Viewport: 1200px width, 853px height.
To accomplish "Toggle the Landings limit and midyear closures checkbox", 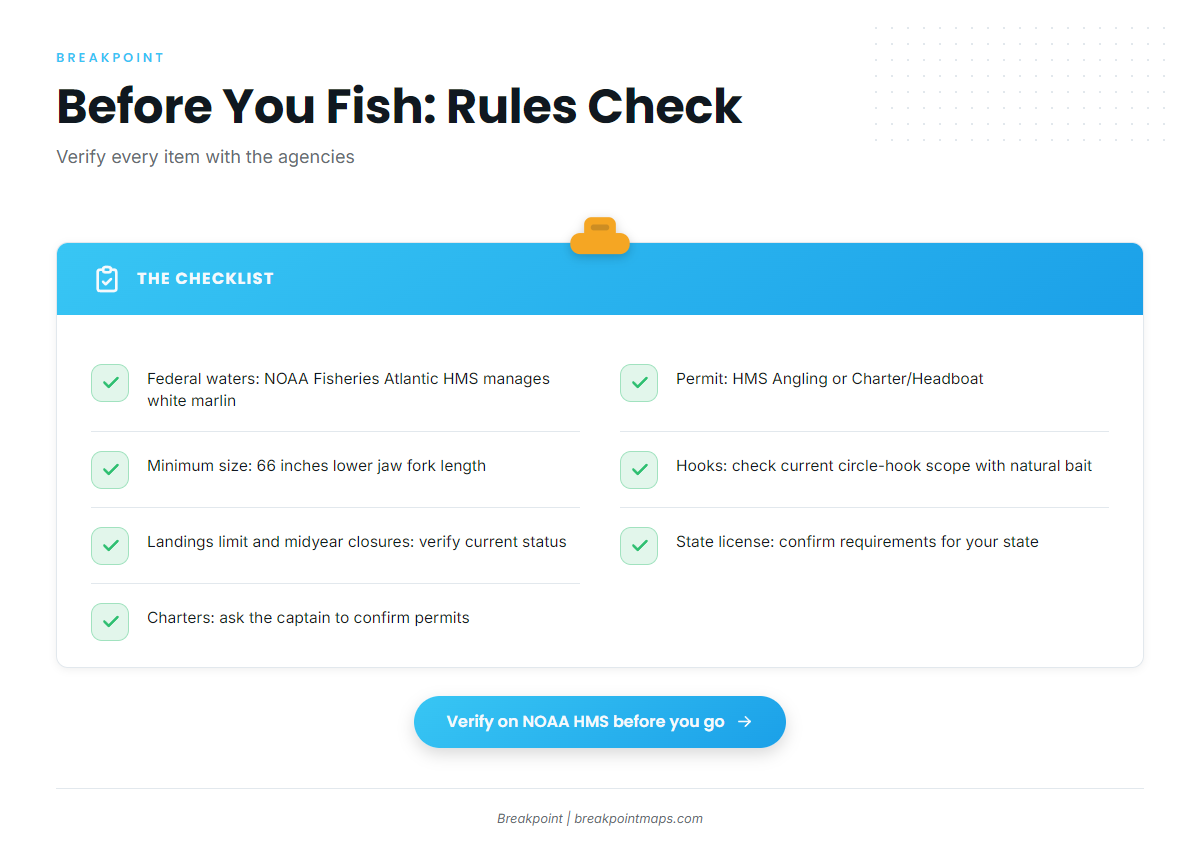I will (x=110, y=546).
